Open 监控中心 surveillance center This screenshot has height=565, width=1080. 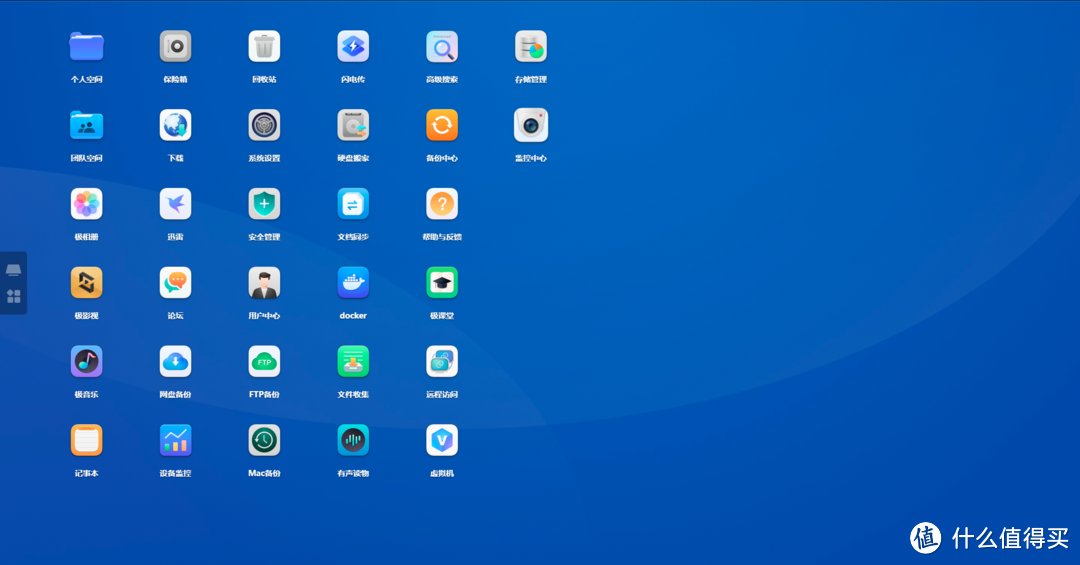pos(530,125)
